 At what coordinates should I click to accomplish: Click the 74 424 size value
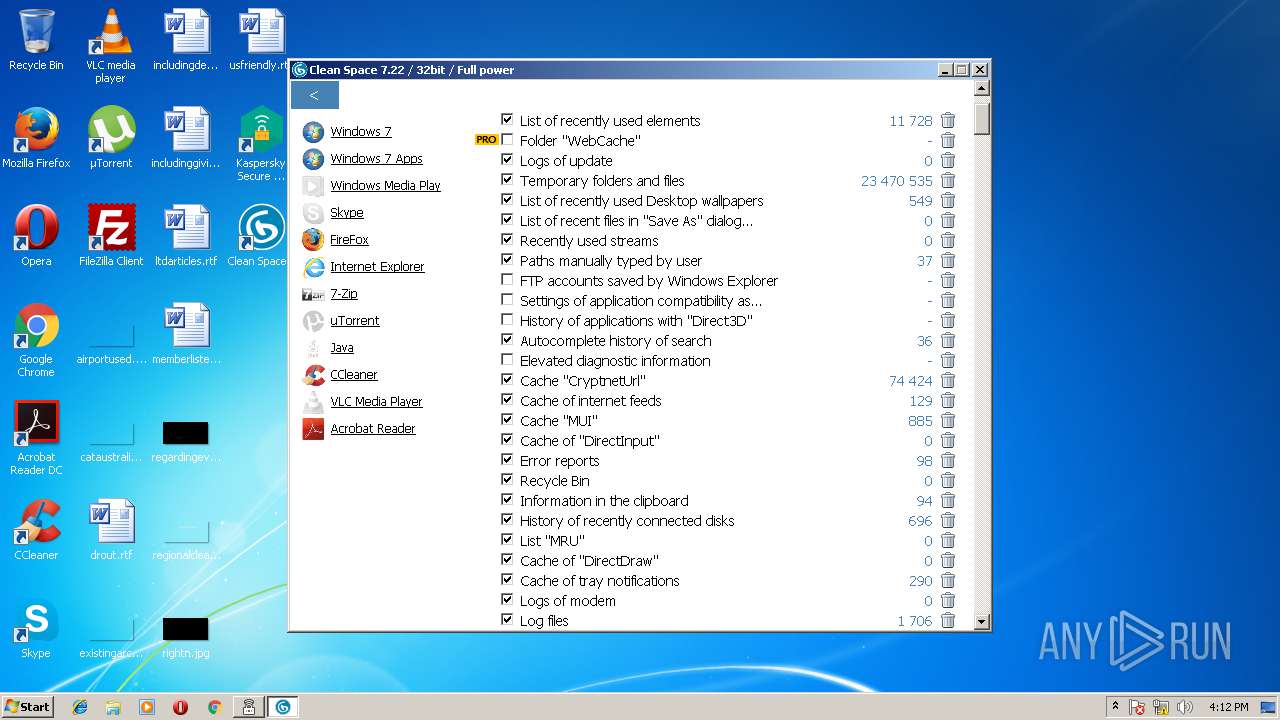(x=910, y=381)
